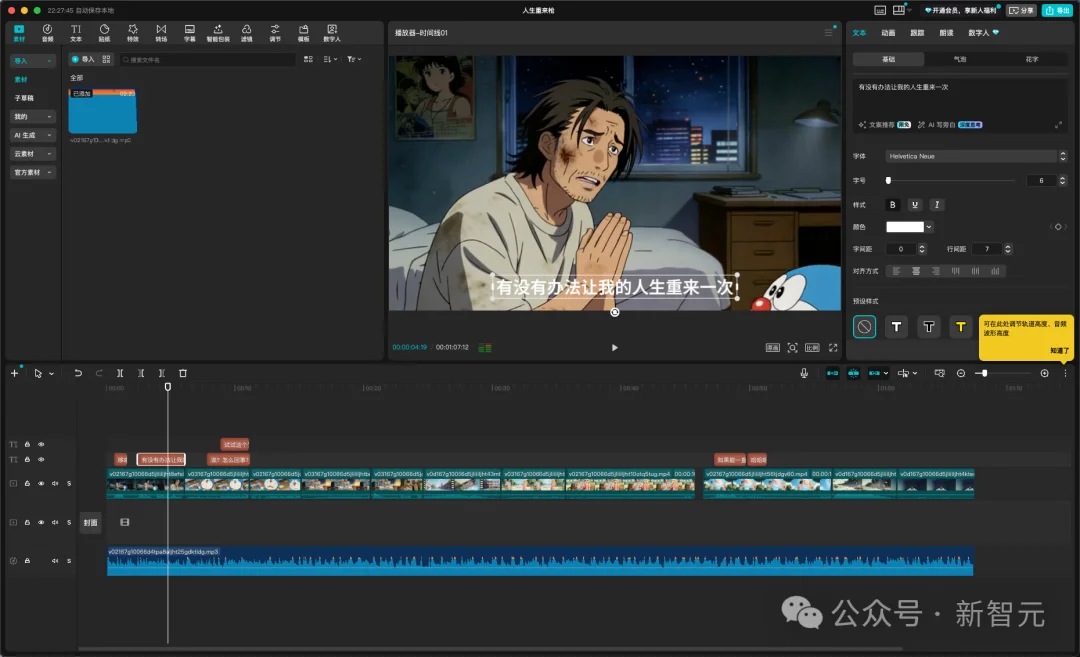Play the video in the player

(x=614, y=347)
